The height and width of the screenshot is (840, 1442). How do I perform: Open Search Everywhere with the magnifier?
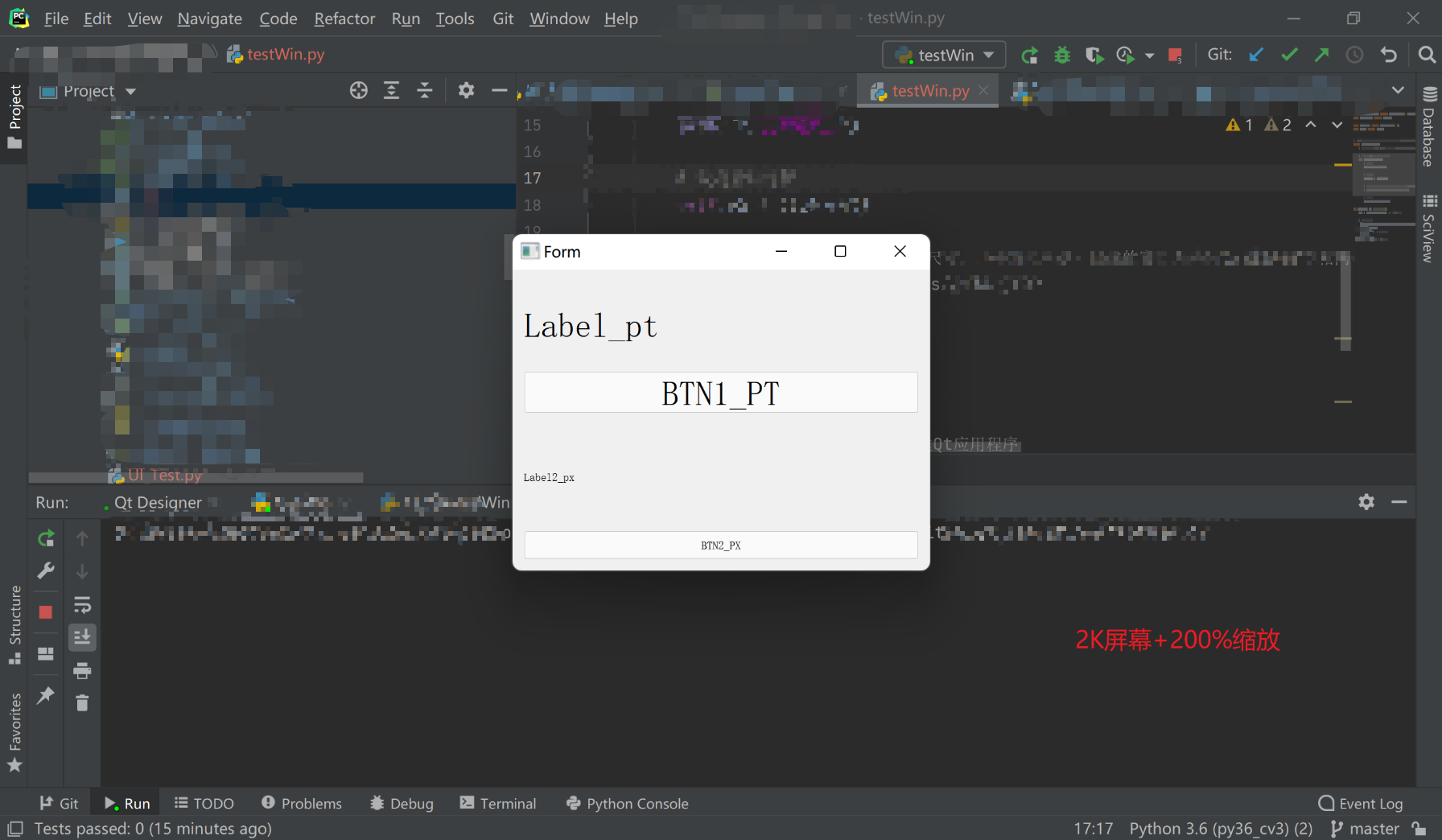point(1426,55)
